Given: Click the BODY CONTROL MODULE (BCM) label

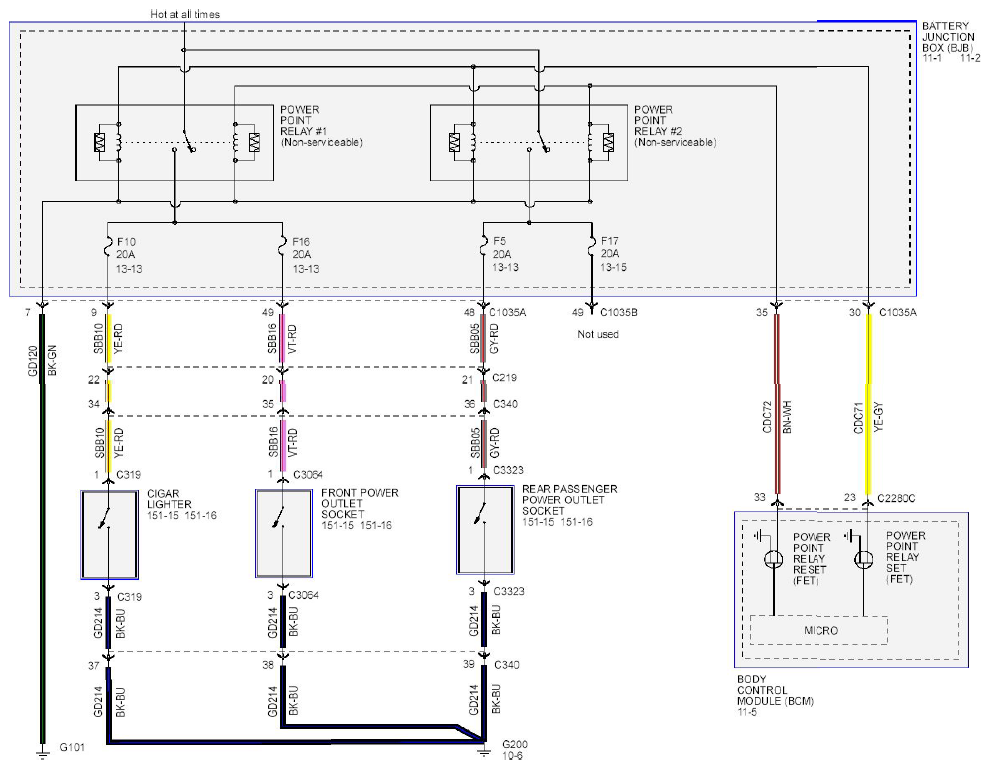Looking at the screenshot, I should tap(775, 690).
